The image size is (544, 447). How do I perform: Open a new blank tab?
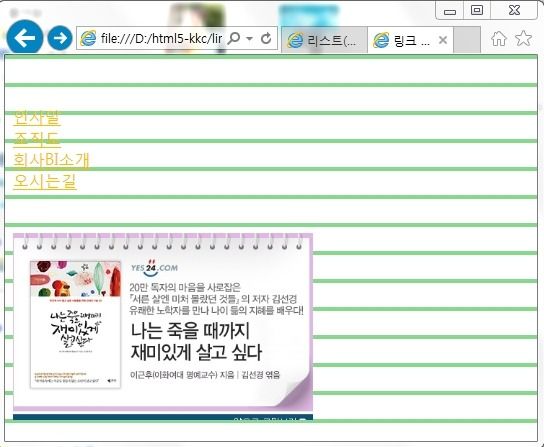(467, 40)
